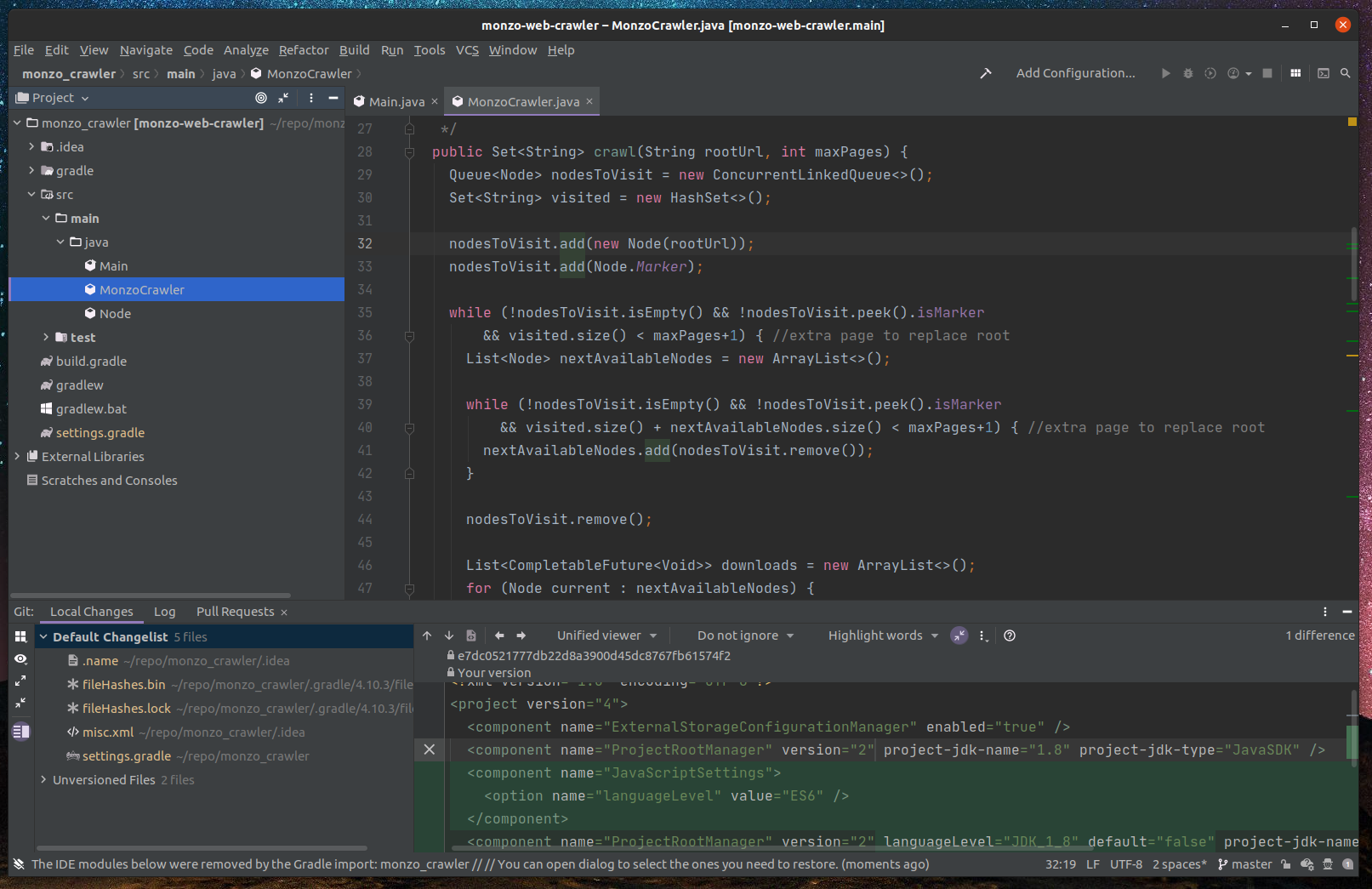Close the MonzoCrawler.java tab
Viewport: 1372px width, 889px height.
tap(589, 101)
